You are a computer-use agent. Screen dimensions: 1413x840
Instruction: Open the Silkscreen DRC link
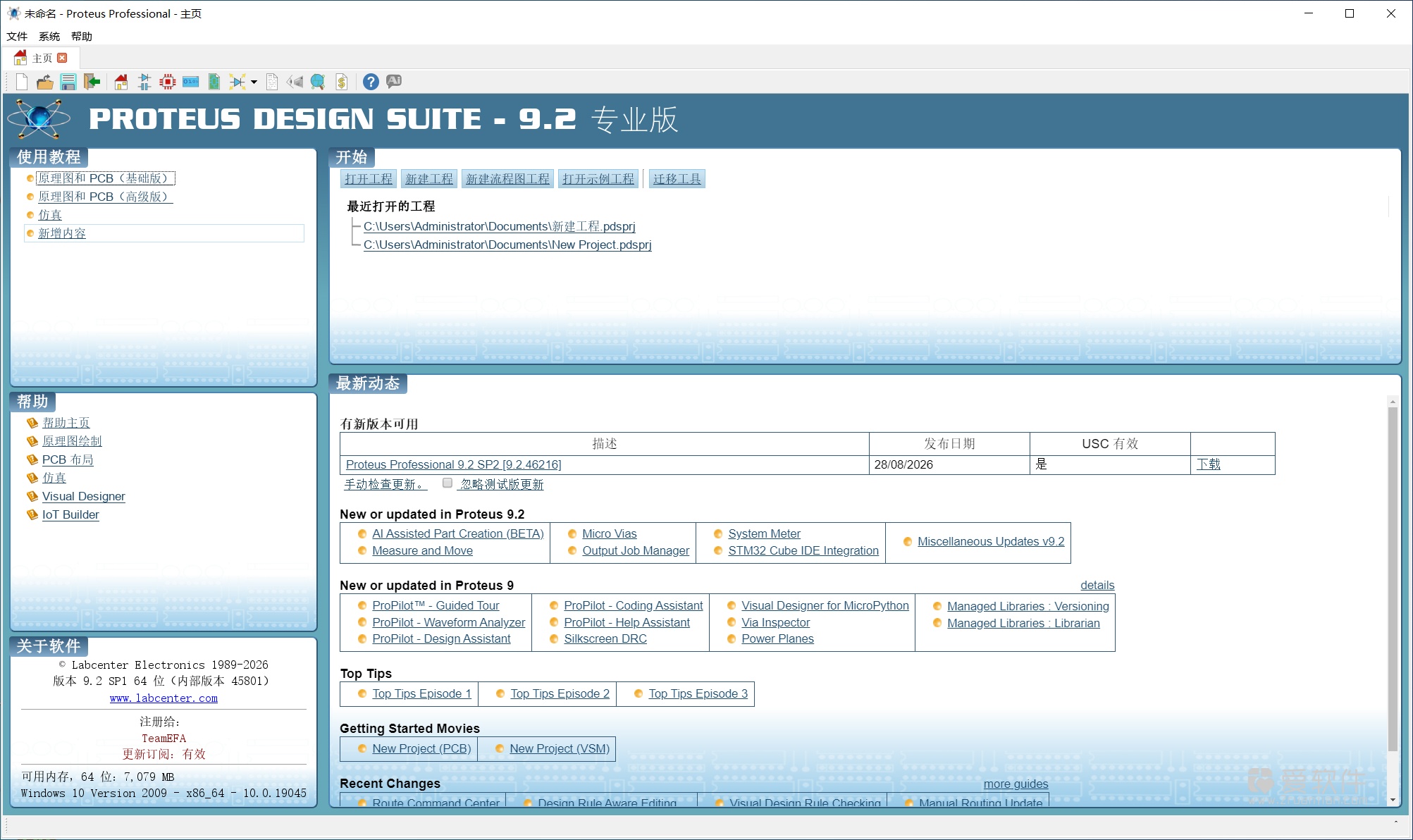(605, 638)
